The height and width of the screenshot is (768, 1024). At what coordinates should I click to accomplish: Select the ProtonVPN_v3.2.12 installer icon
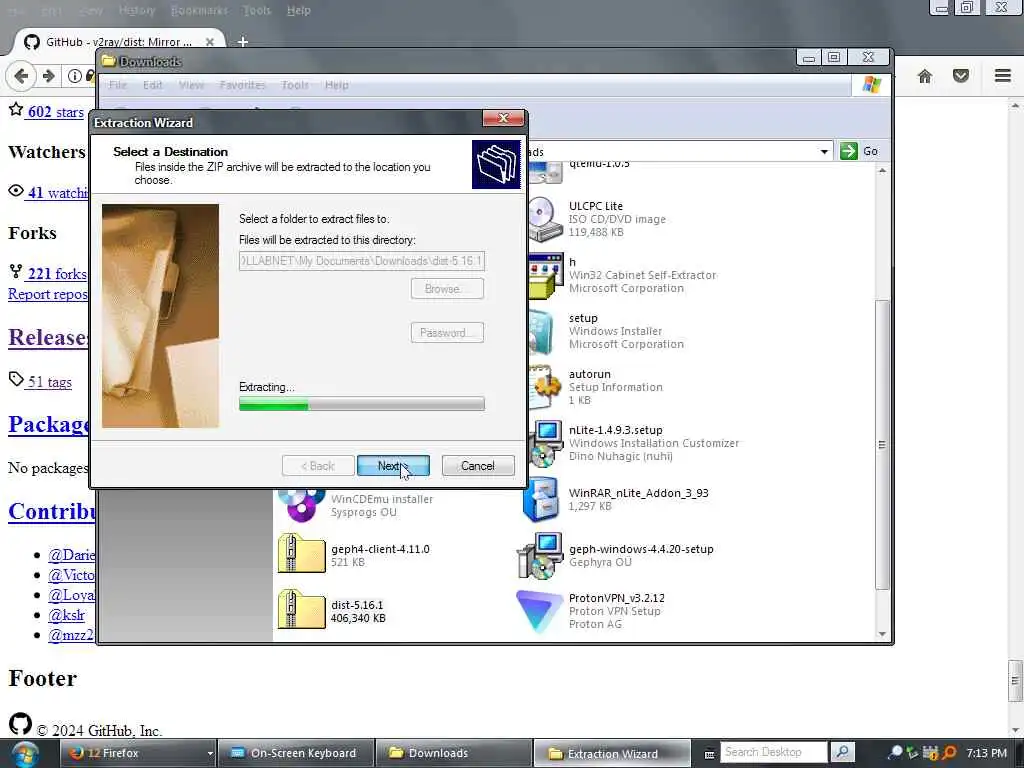point(539,611)
